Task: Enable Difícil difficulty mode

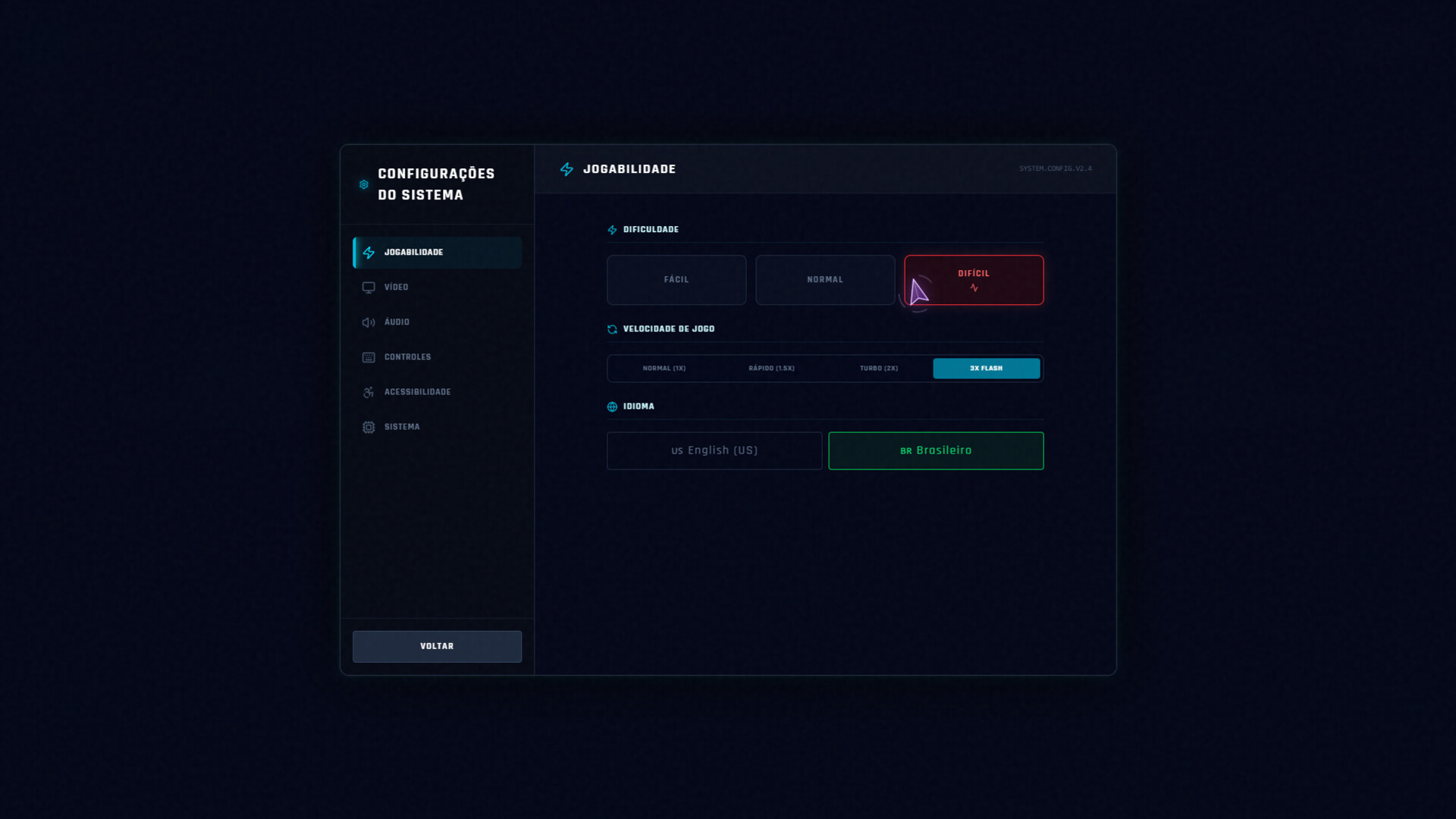Action: [x=974, y=280]
